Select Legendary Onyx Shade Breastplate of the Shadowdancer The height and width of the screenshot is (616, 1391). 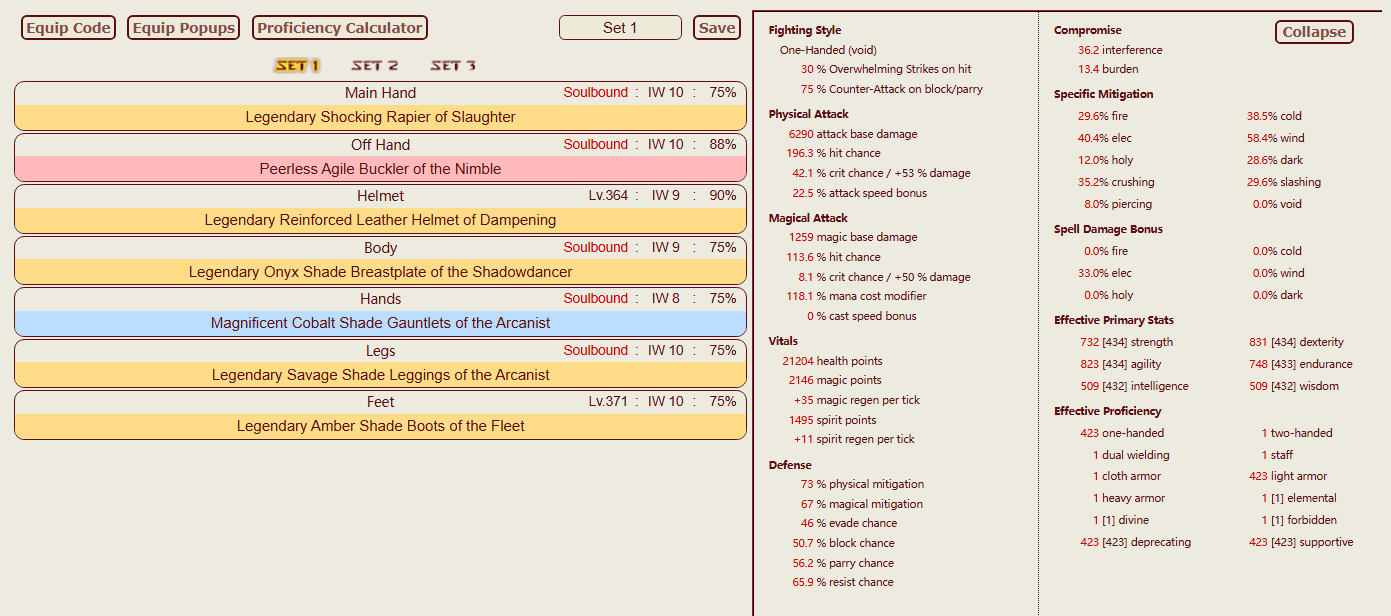pos(380,272)
